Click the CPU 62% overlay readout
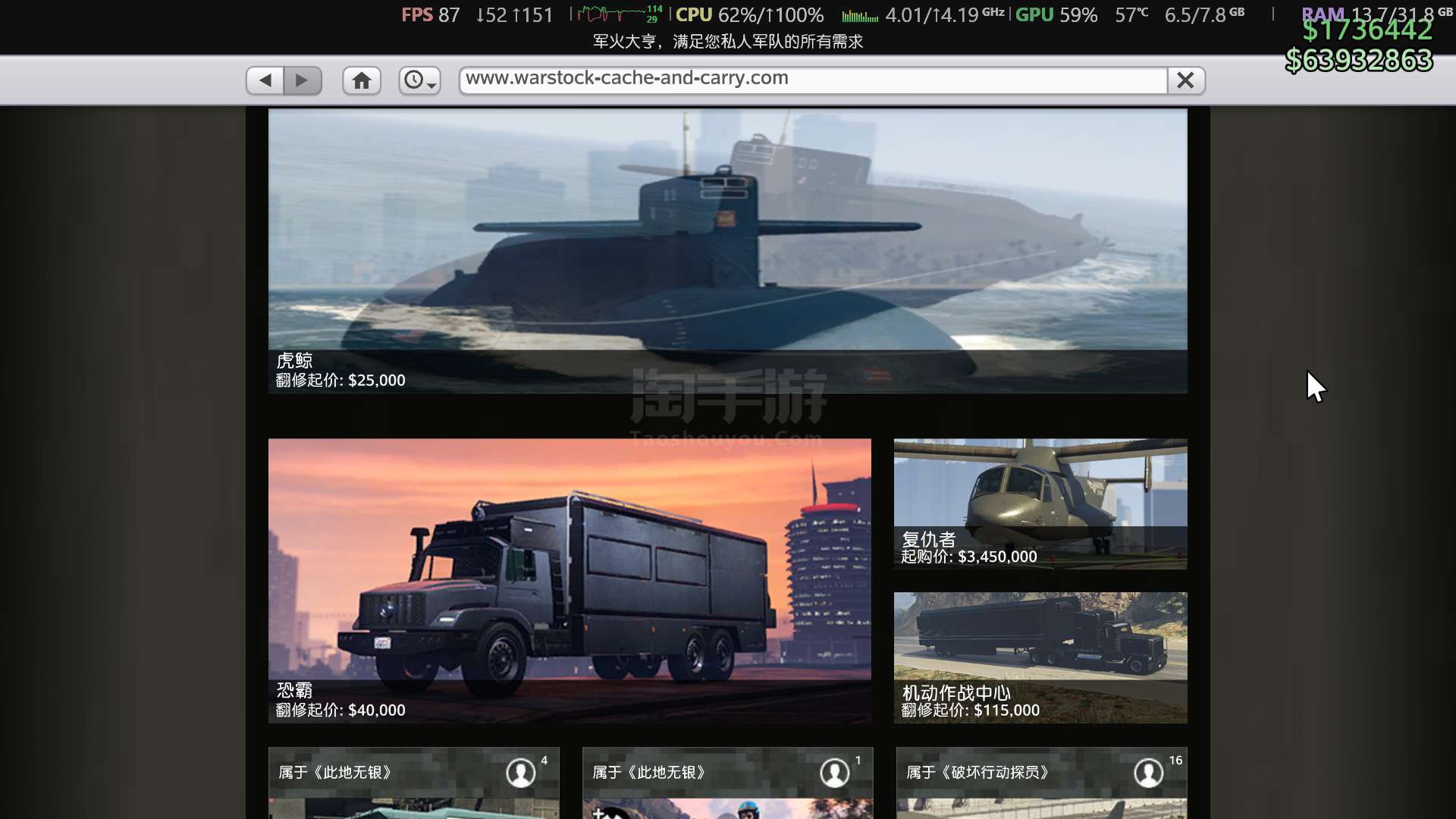Viewport: 1456px width, 819px height. coord(749,15)
